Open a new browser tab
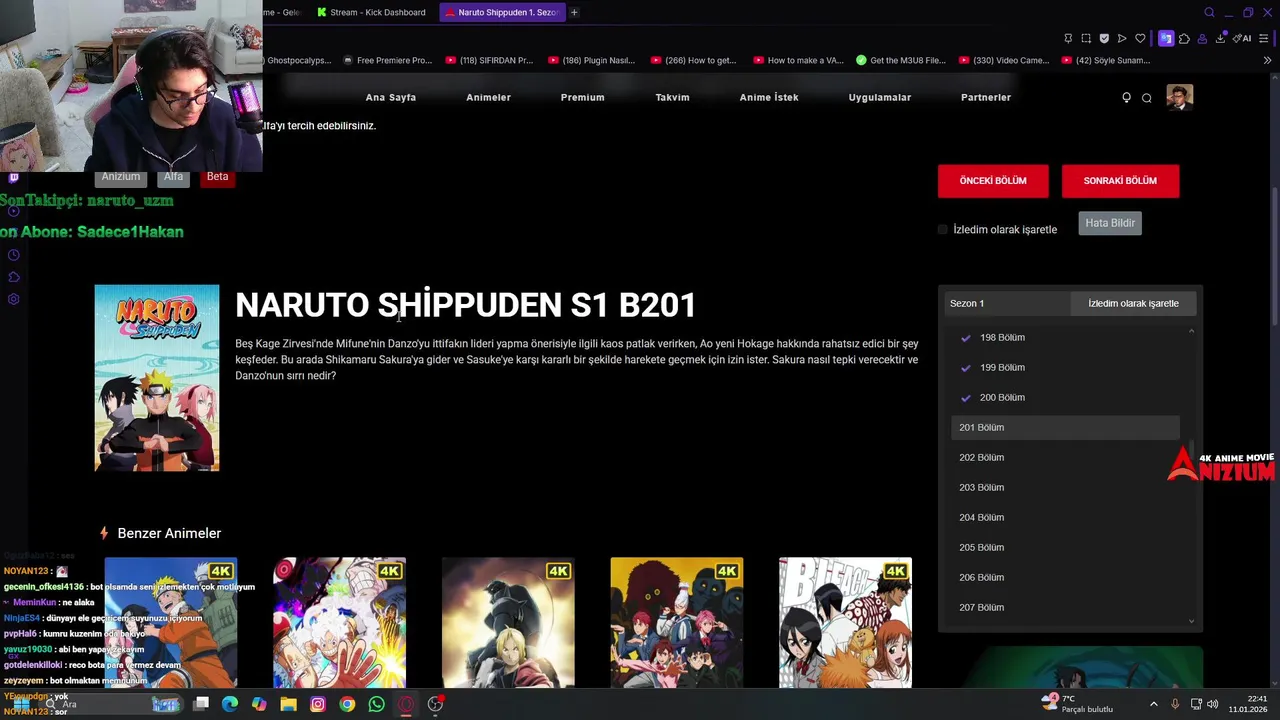1280x720 pixels. [574, 12]
